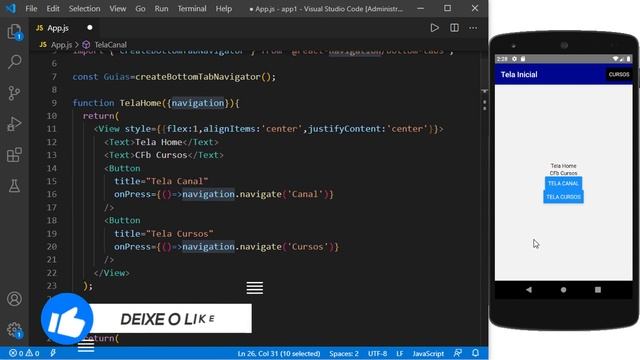Open the Testing flask icon
The image size is (640, 360).
[x=15, y=186]
